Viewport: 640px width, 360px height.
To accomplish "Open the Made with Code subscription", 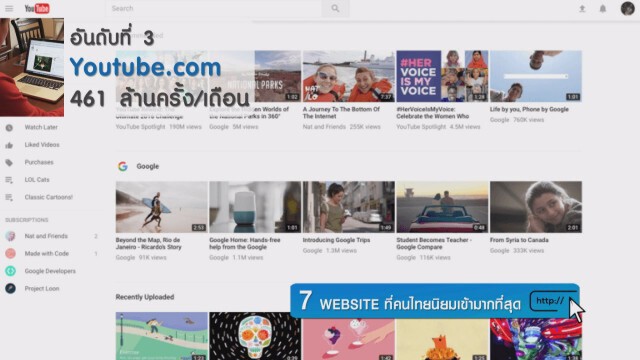I will click(47, 253).
